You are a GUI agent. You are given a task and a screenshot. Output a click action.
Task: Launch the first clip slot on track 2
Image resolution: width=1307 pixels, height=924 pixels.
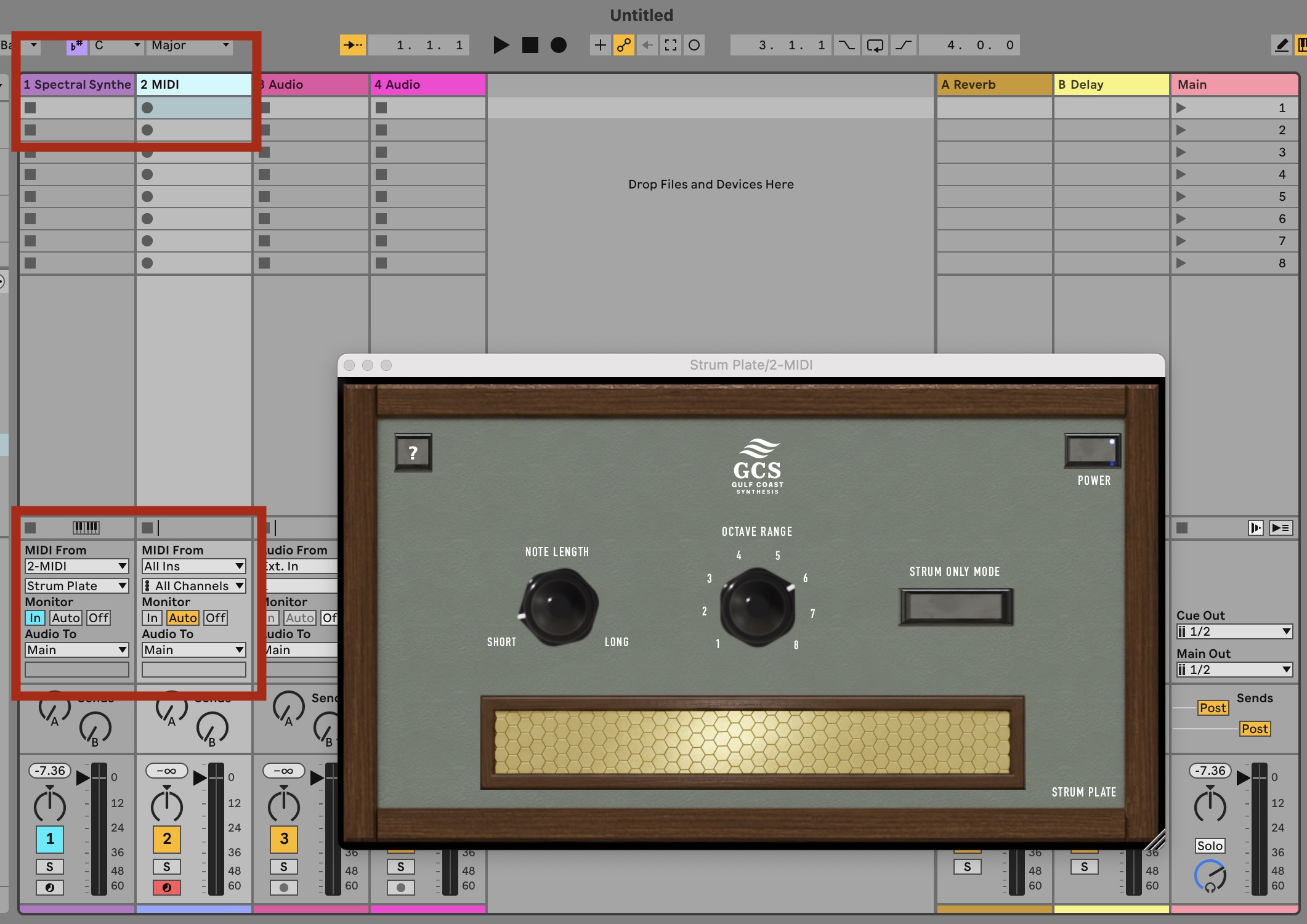(147, 108)
